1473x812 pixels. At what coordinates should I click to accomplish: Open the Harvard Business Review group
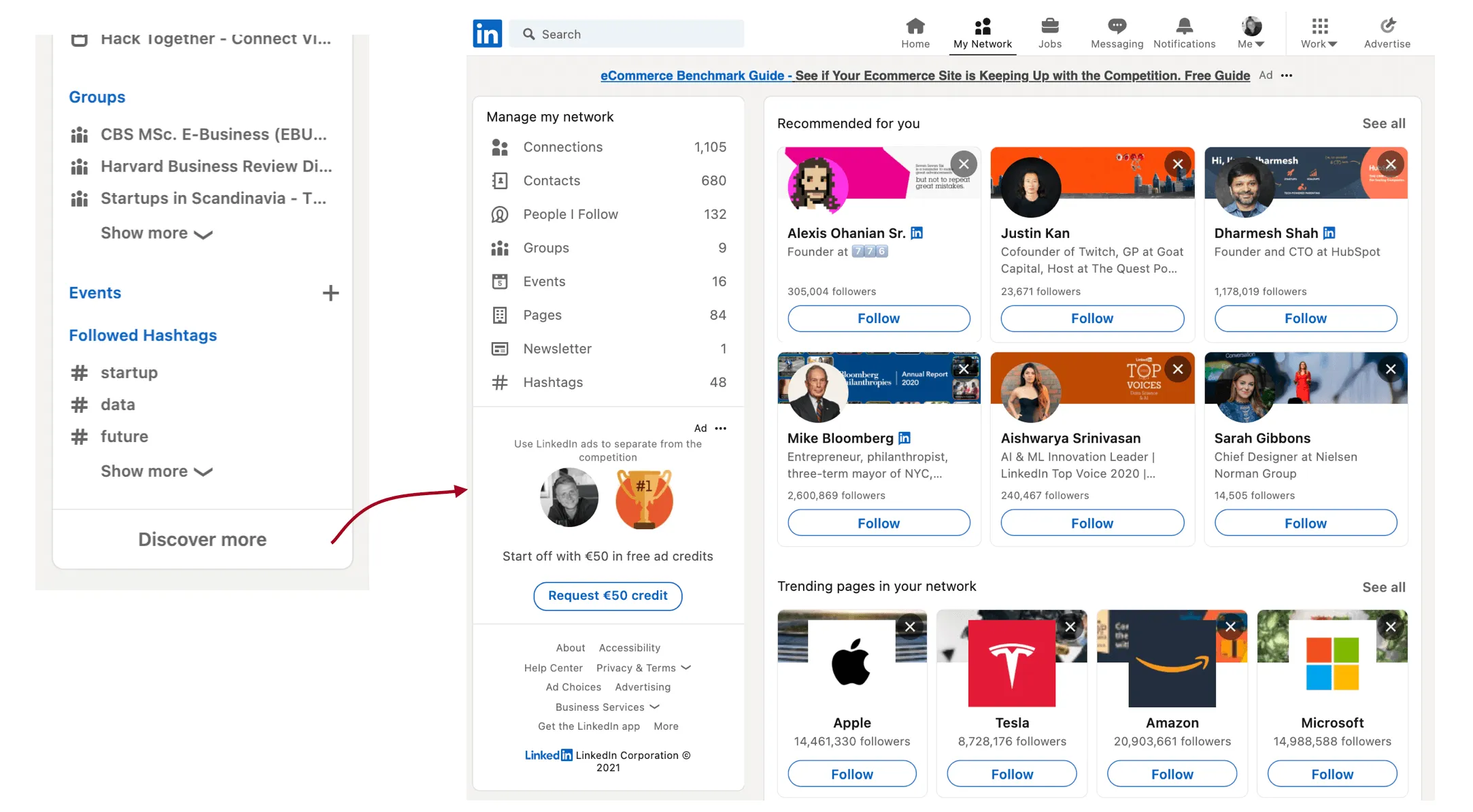pos(202,167)
